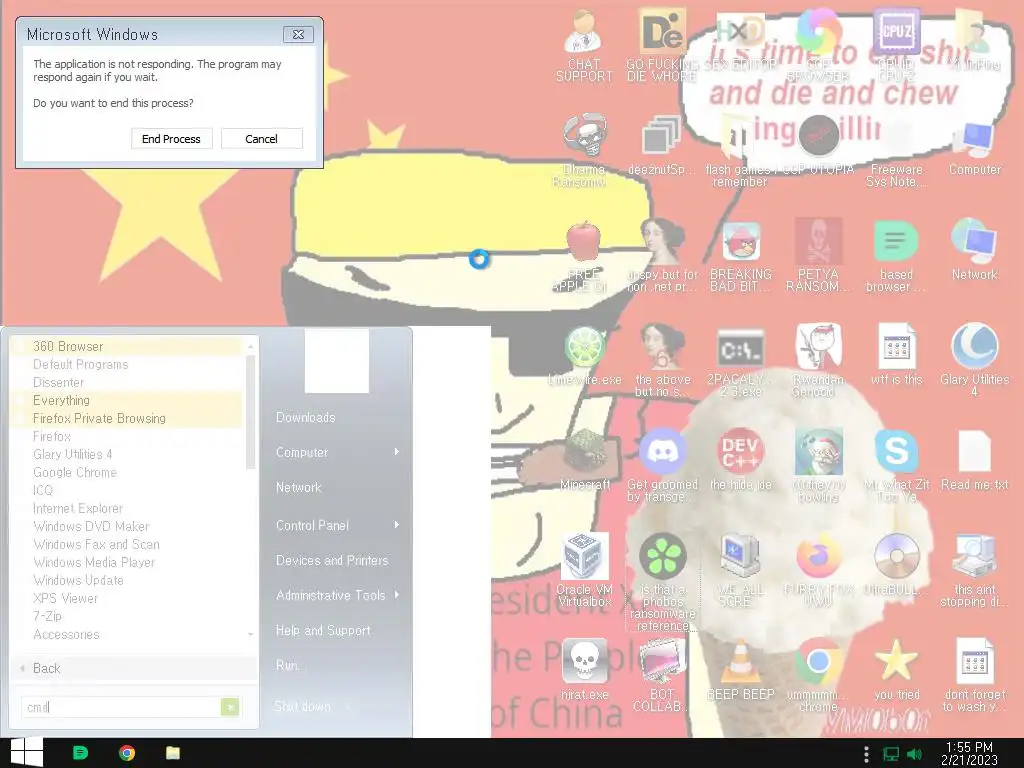
Task: Open Everything from programs list
Action: (x=127, y=400)
